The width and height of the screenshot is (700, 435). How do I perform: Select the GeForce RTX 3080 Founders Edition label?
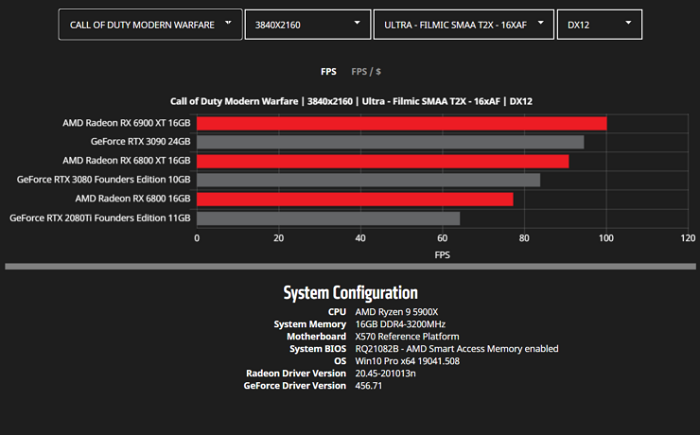pos(104,180)
